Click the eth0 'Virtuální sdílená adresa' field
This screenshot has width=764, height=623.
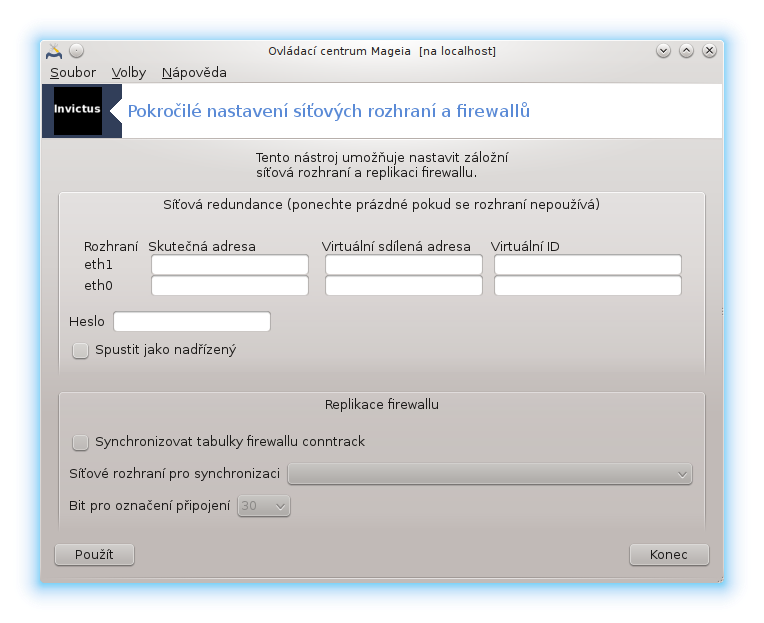[404, 287]
